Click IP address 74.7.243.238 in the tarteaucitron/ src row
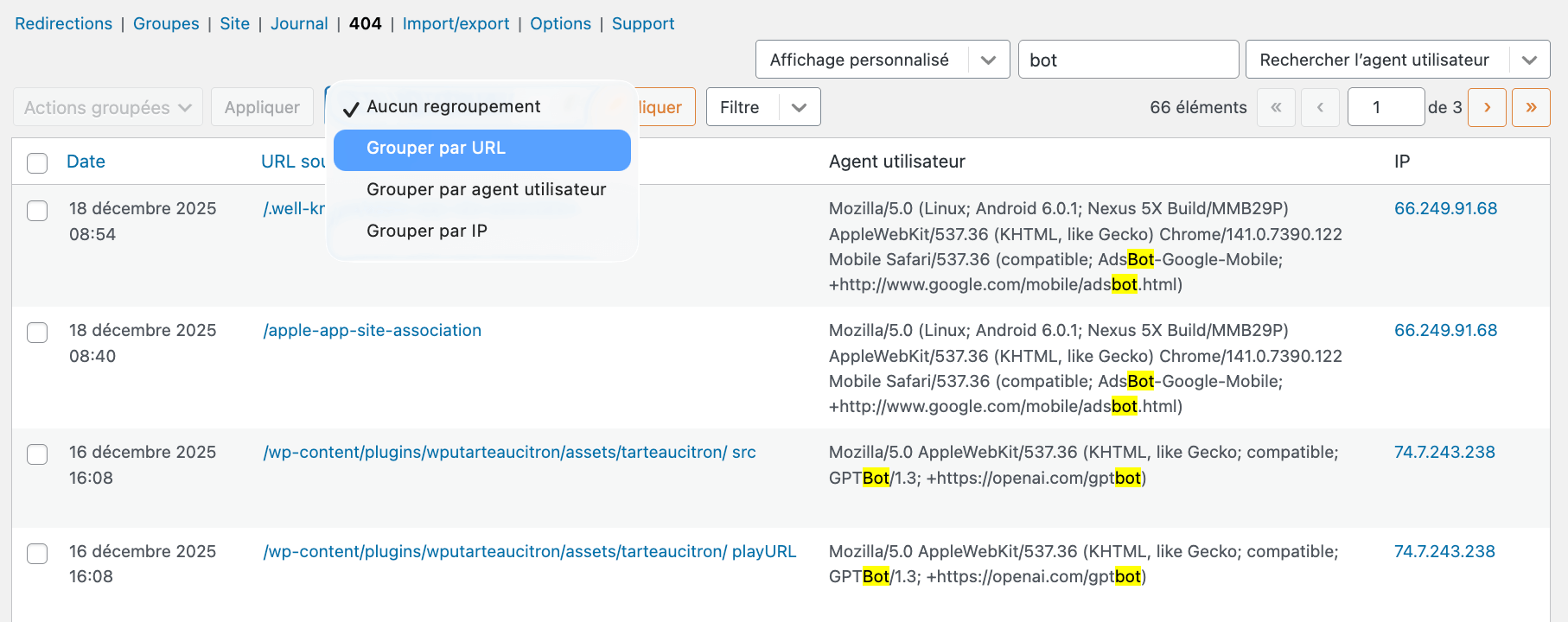This screenshot has width=1568, height=622. click(x=1444, y=452)
